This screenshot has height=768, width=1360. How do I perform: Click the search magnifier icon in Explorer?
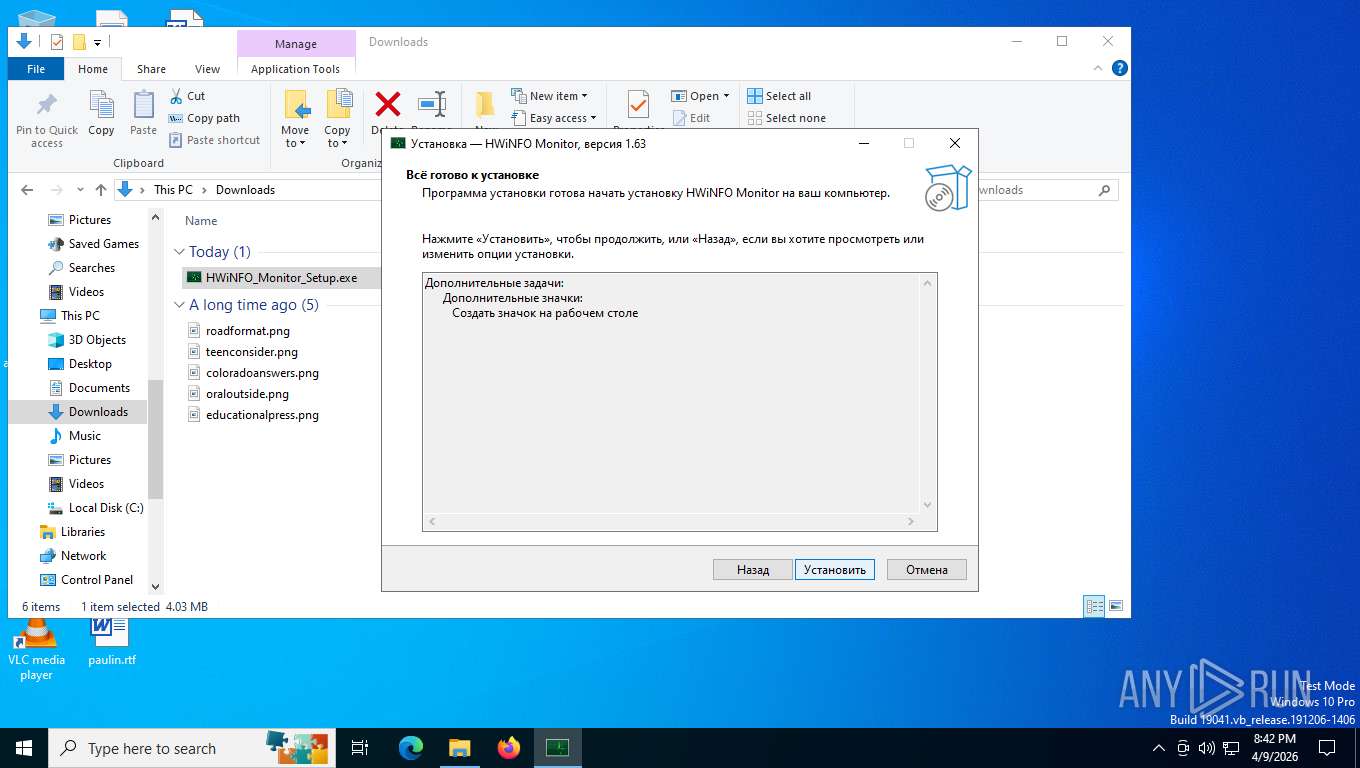pyautogui.click(x=1104, y=190)
